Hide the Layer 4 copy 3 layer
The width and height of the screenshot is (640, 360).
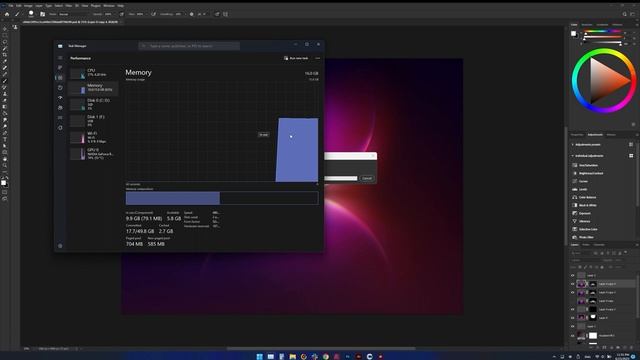[x=572, y=292]
